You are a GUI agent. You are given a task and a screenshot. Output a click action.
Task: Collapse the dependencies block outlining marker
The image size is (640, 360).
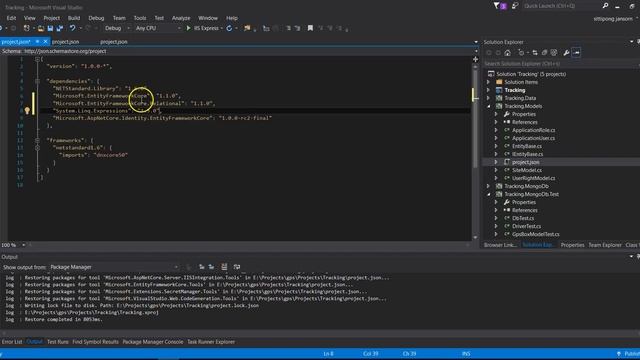(37, 81)
